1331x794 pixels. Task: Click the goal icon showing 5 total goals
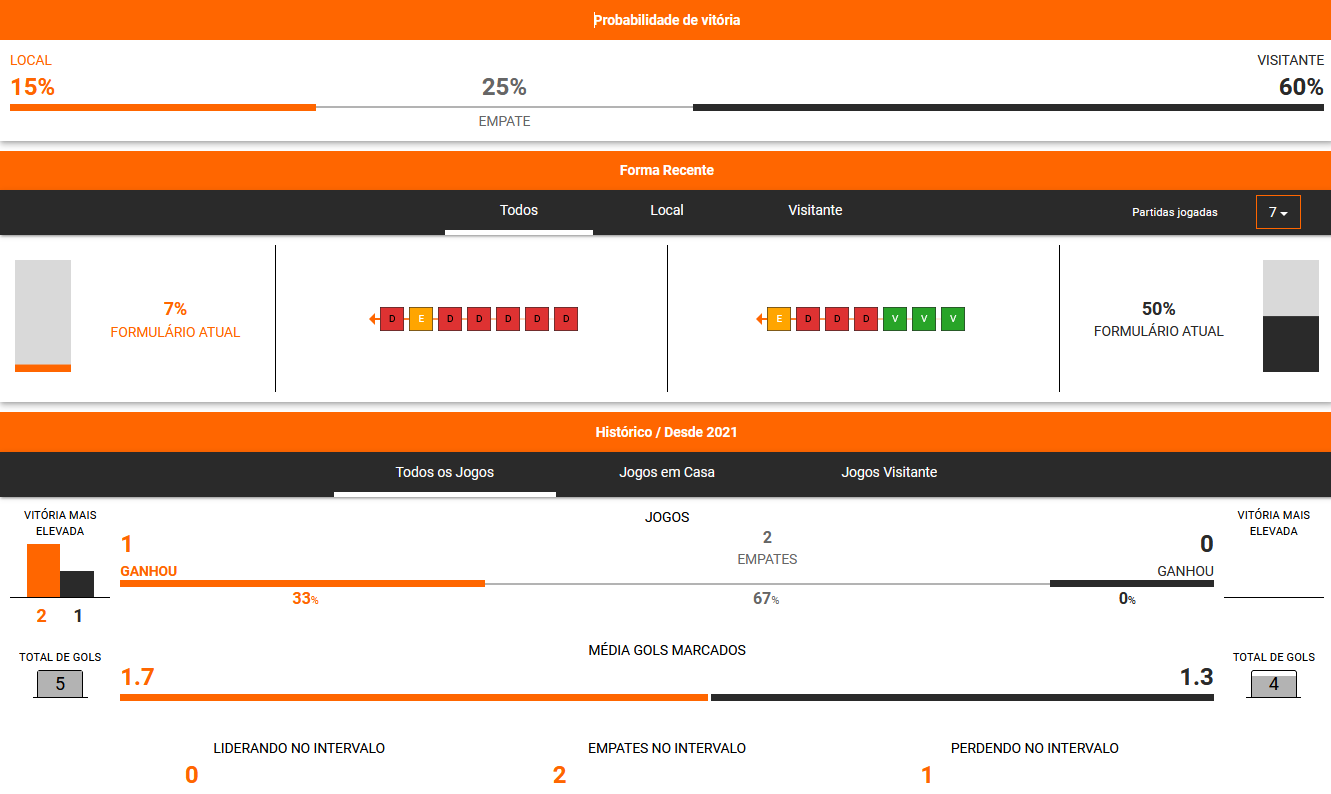tap(60, 684)
